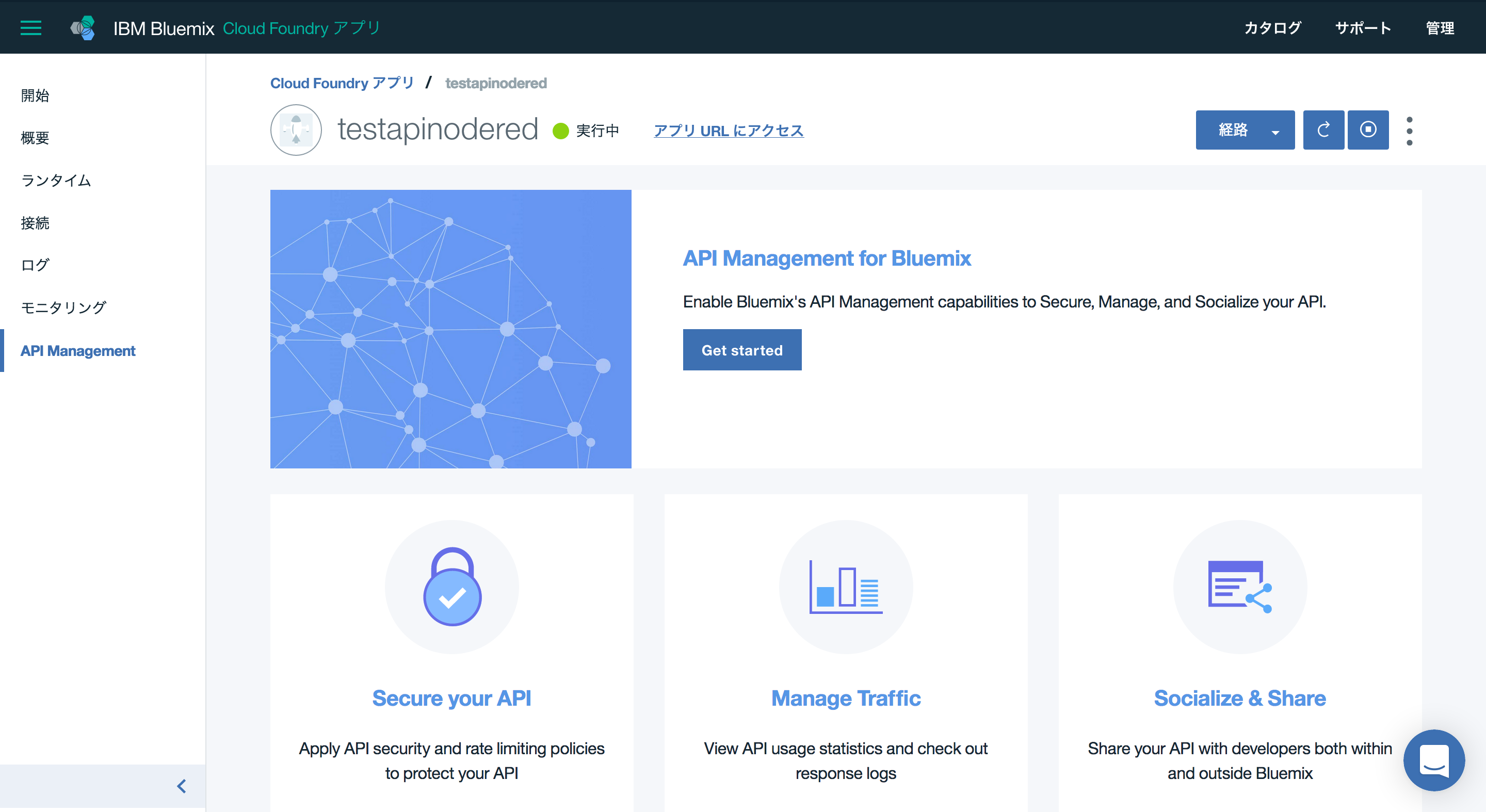Click the View API usage statistics description

click(846, 761)
